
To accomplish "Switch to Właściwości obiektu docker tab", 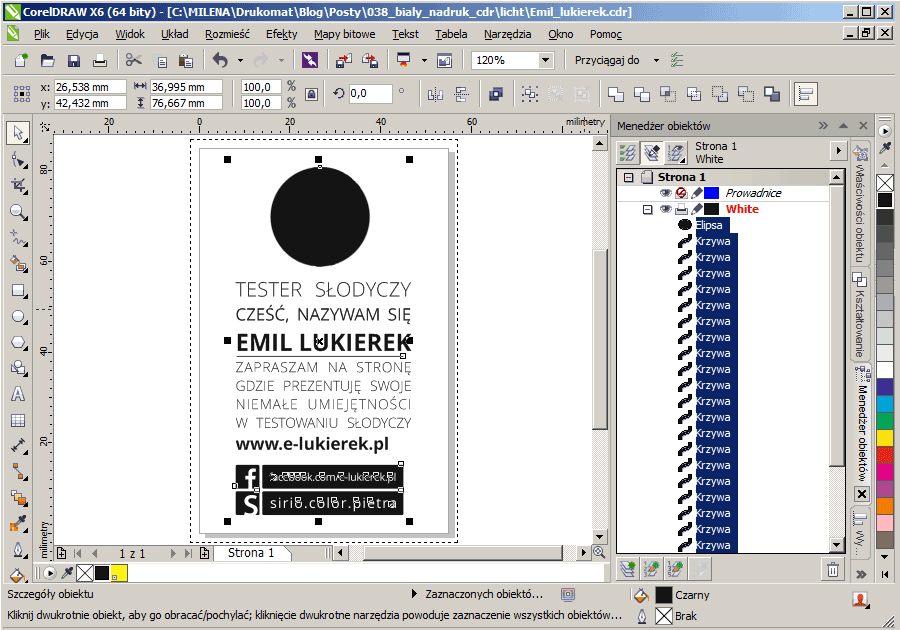I will tap(859, 205).
